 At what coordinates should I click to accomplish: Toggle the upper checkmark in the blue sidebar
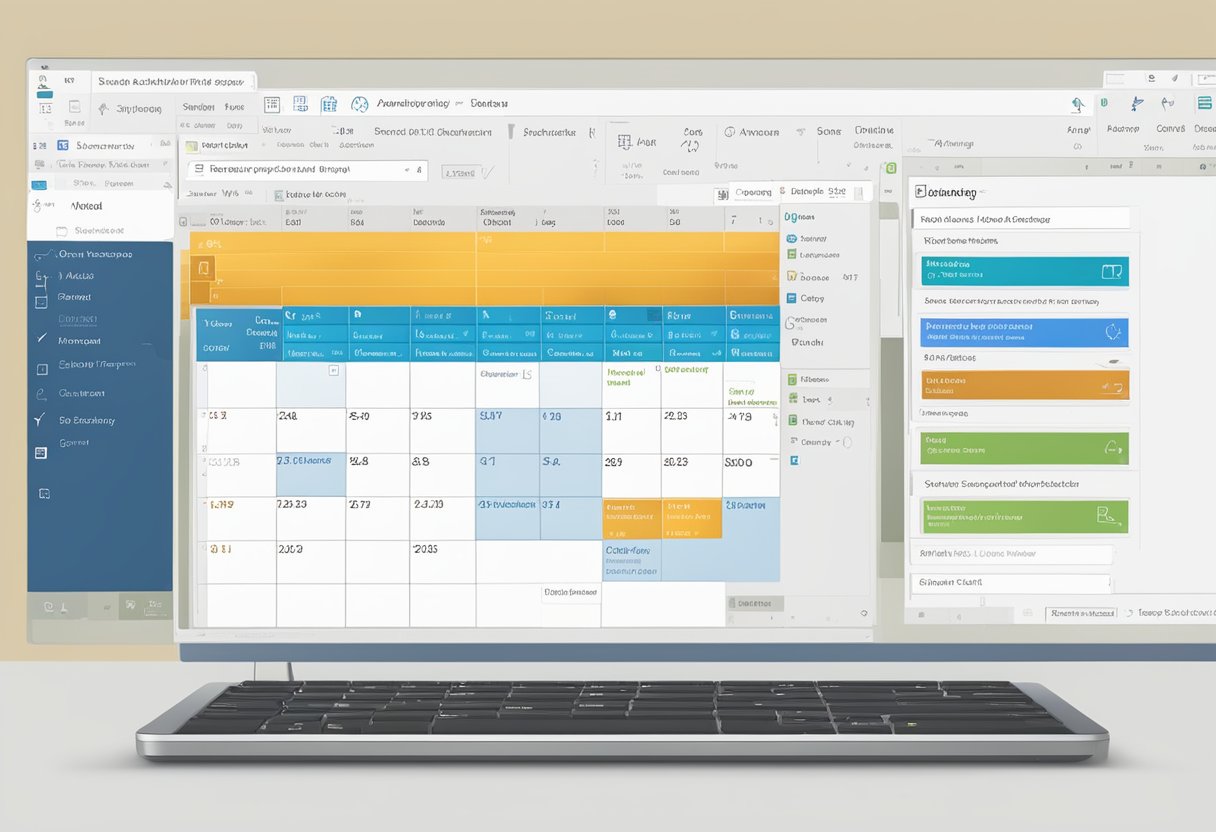pyautogui.click(x=41, y=339)
